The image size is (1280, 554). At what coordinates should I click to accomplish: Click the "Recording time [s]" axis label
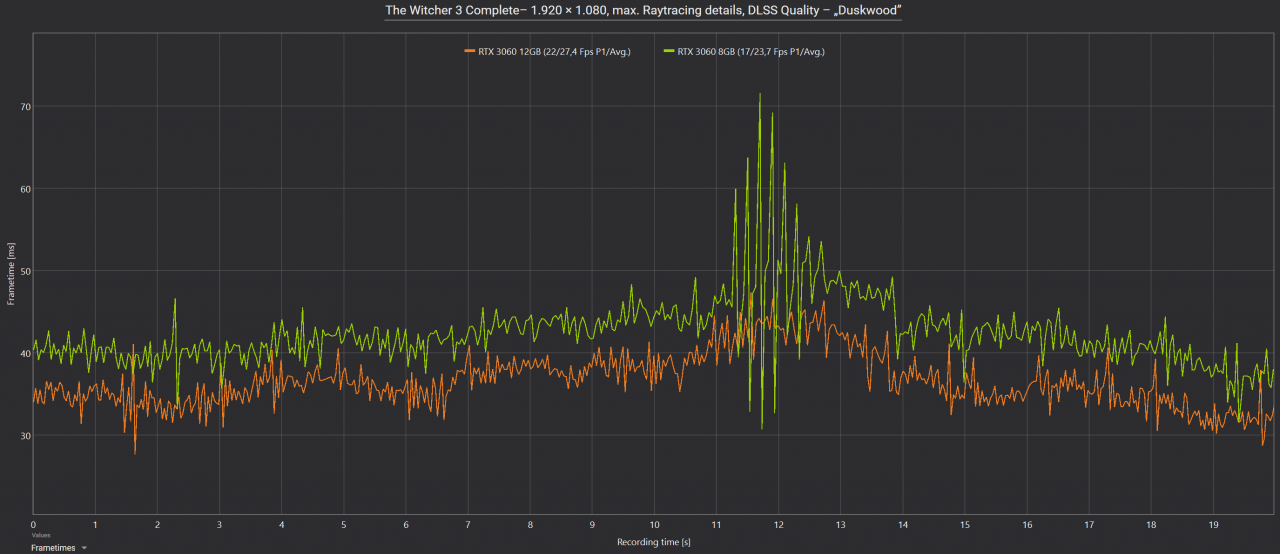[654, 542]
